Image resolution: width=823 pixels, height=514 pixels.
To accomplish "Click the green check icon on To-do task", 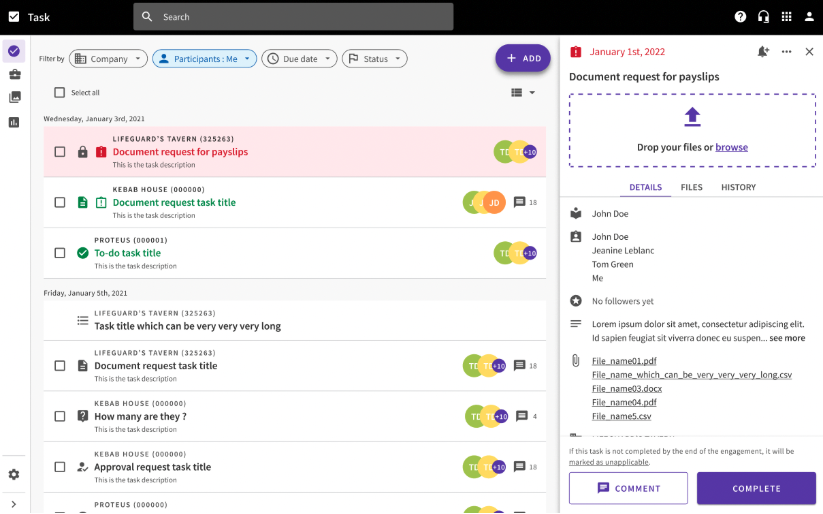I will pos(82,253).
